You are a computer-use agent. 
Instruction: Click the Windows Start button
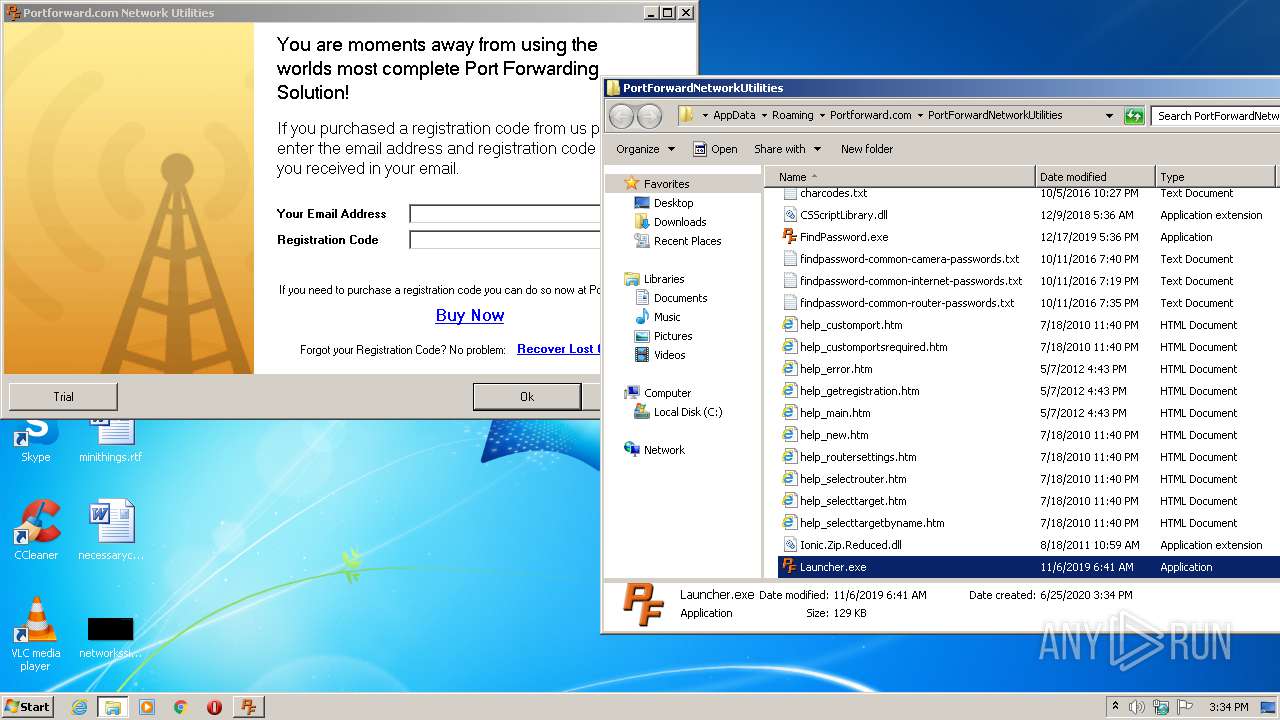coord(28,707)
